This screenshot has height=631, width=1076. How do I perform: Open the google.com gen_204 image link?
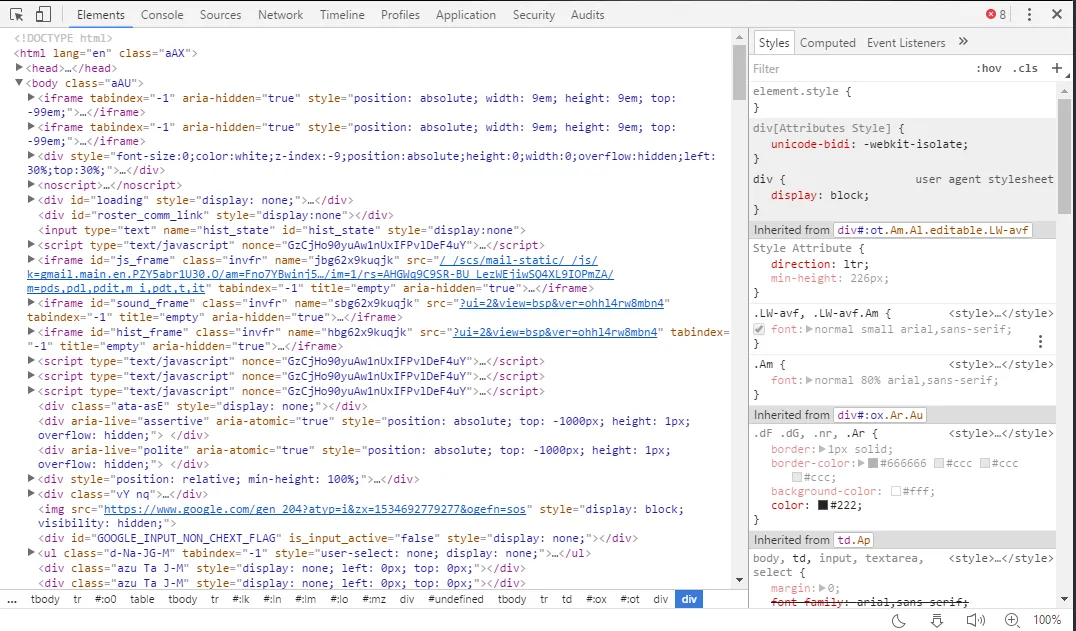314,509
